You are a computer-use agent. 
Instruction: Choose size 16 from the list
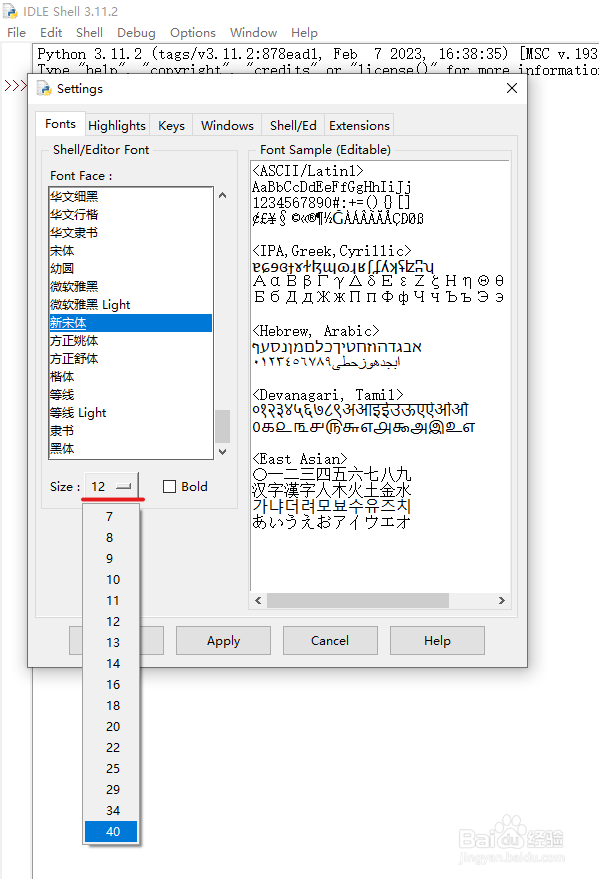pyautogui.click(x=111, y=684)
